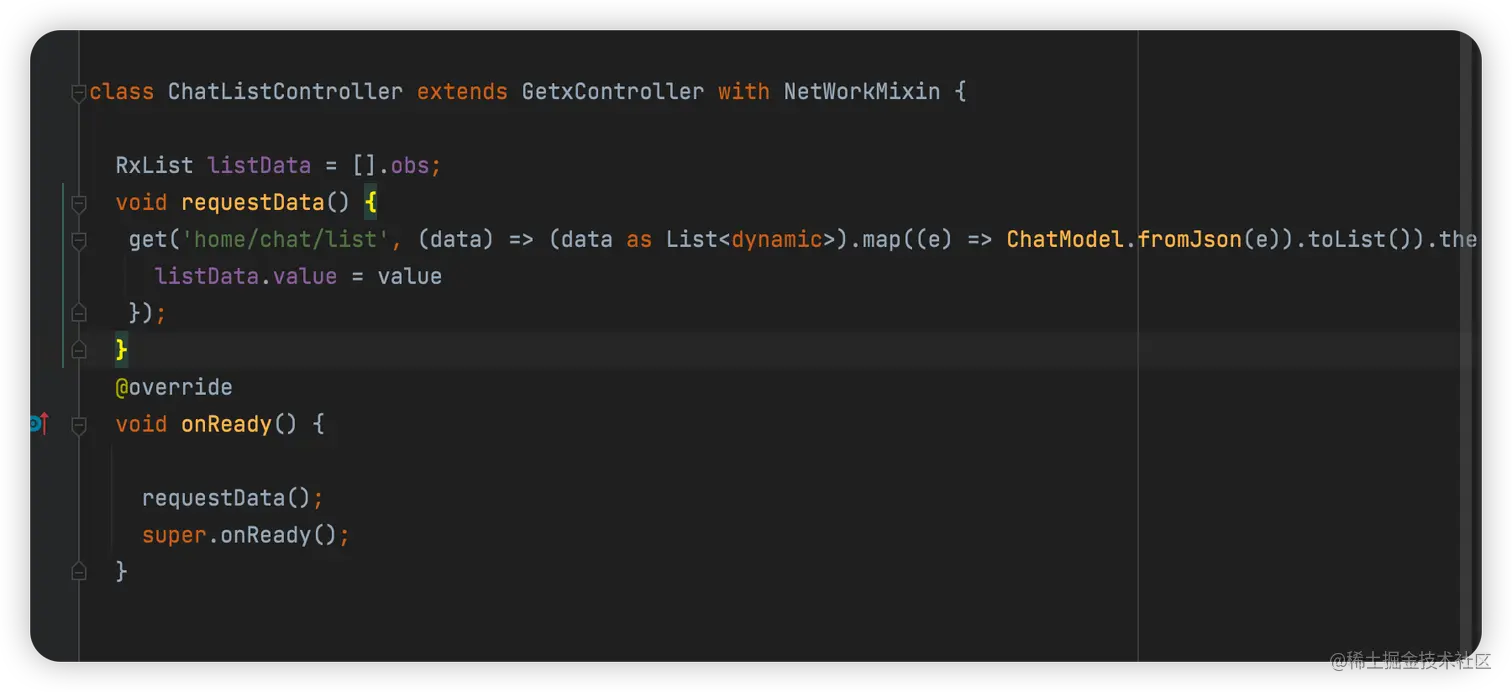Screen dimensions: 1512x692
Task: Click the yellow opening brace after requestData()
Action: (x=371, y=202)
